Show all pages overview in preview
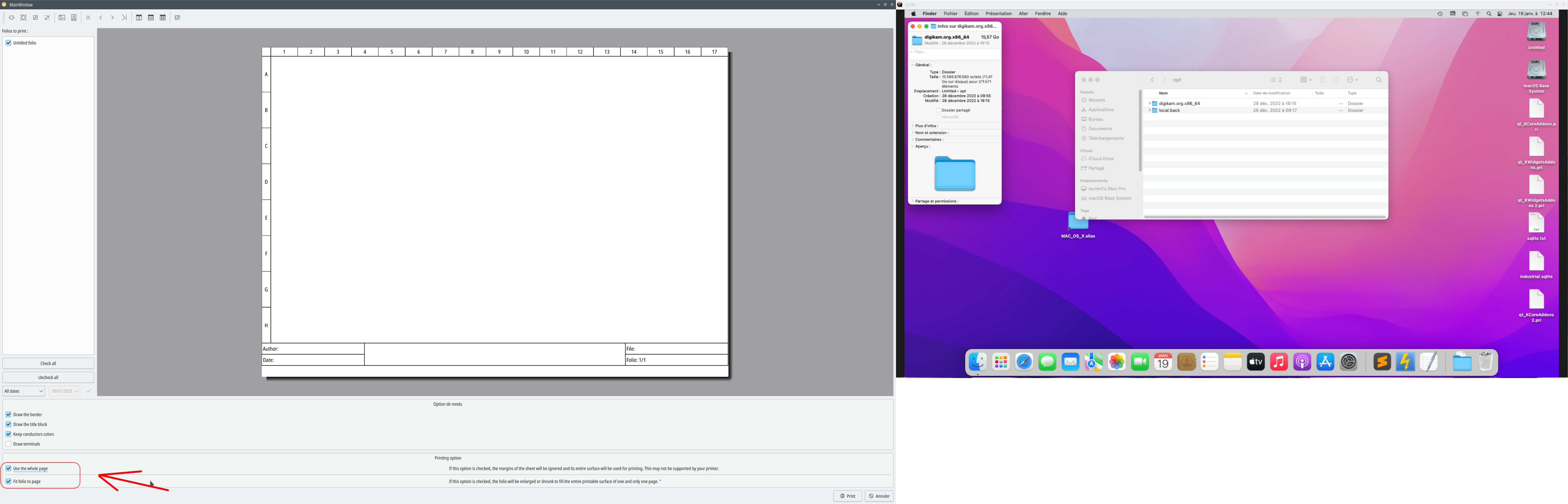 coord(163,18)
